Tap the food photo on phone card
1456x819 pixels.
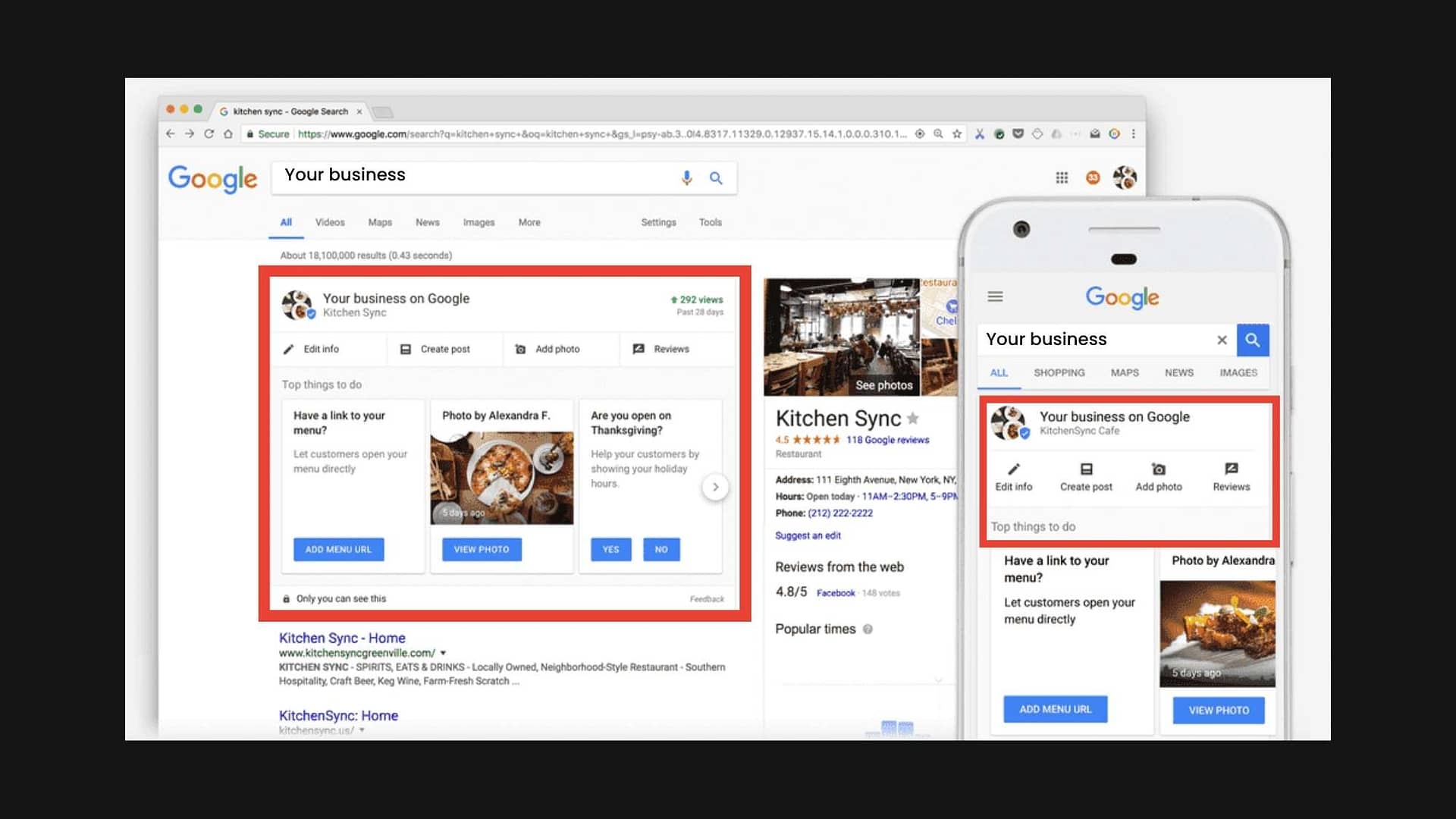(1218, 634)
